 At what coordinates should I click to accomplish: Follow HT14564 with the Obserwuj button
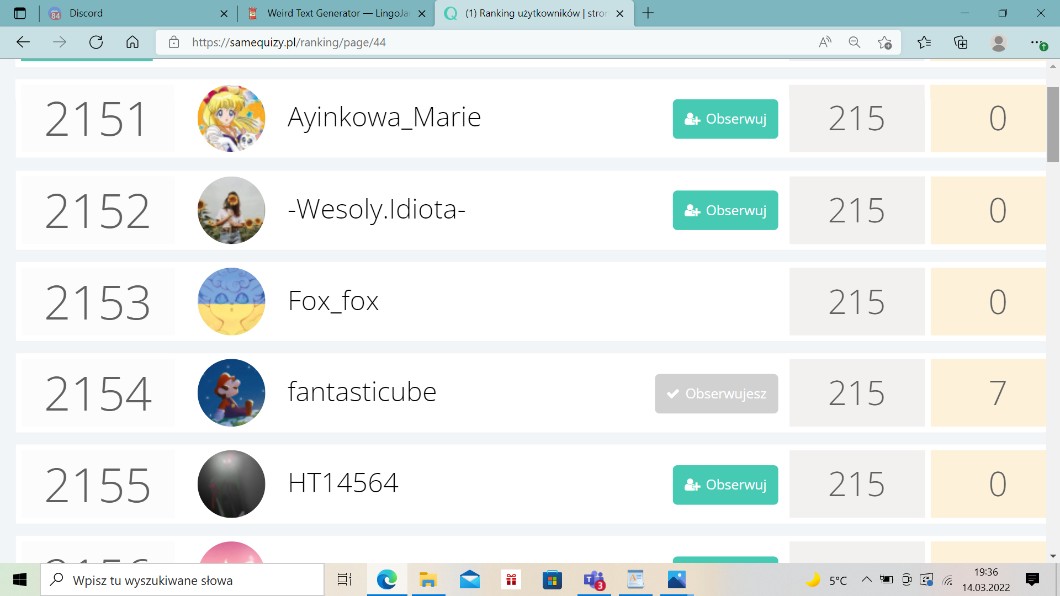[725, 485]
